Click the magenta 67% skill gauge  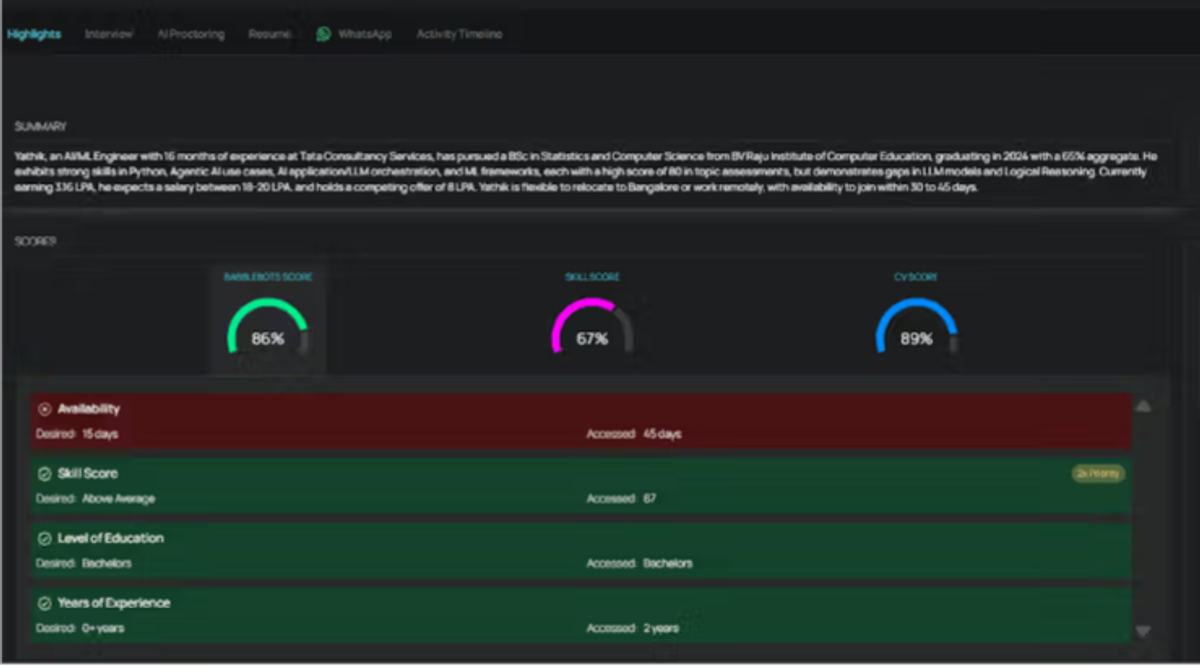coord(592,327)
